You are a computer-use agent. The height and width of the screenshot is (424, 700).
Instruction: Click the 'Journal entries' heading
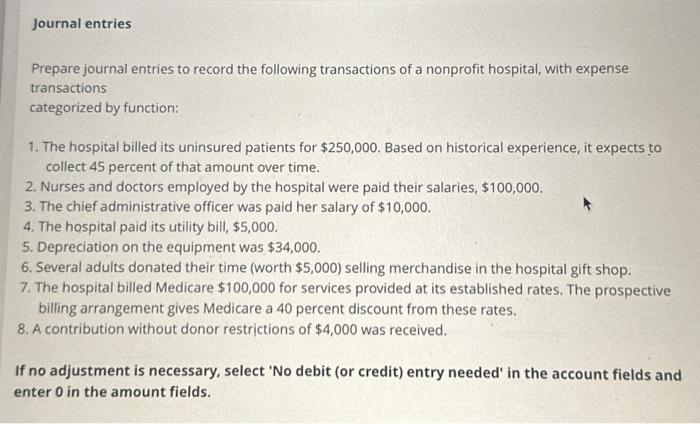(82, 24)
